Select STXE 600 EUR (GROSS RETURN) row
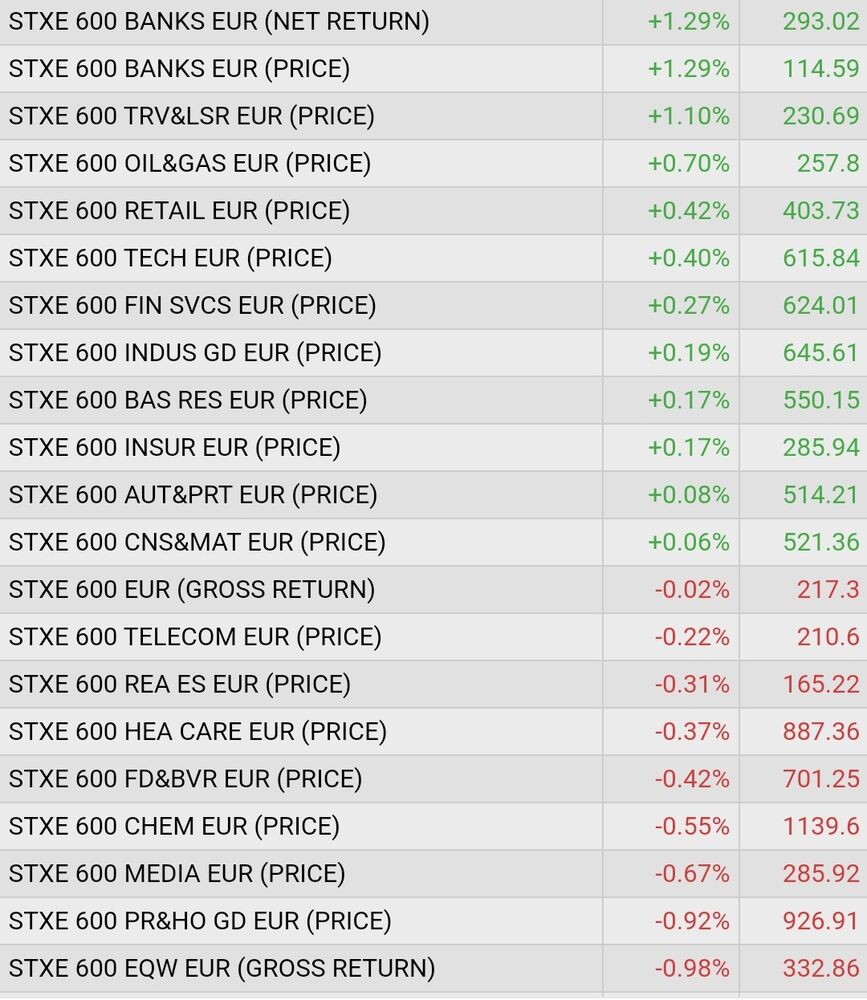This screenshot has width=867, height=1000. click(x=192, y=590)
